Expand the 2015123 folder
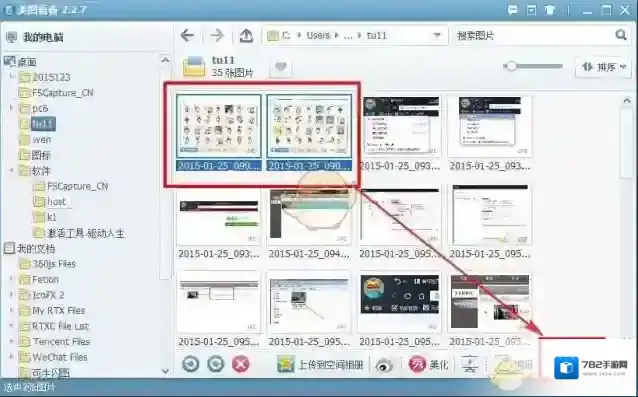 click(x=12, y=76)
